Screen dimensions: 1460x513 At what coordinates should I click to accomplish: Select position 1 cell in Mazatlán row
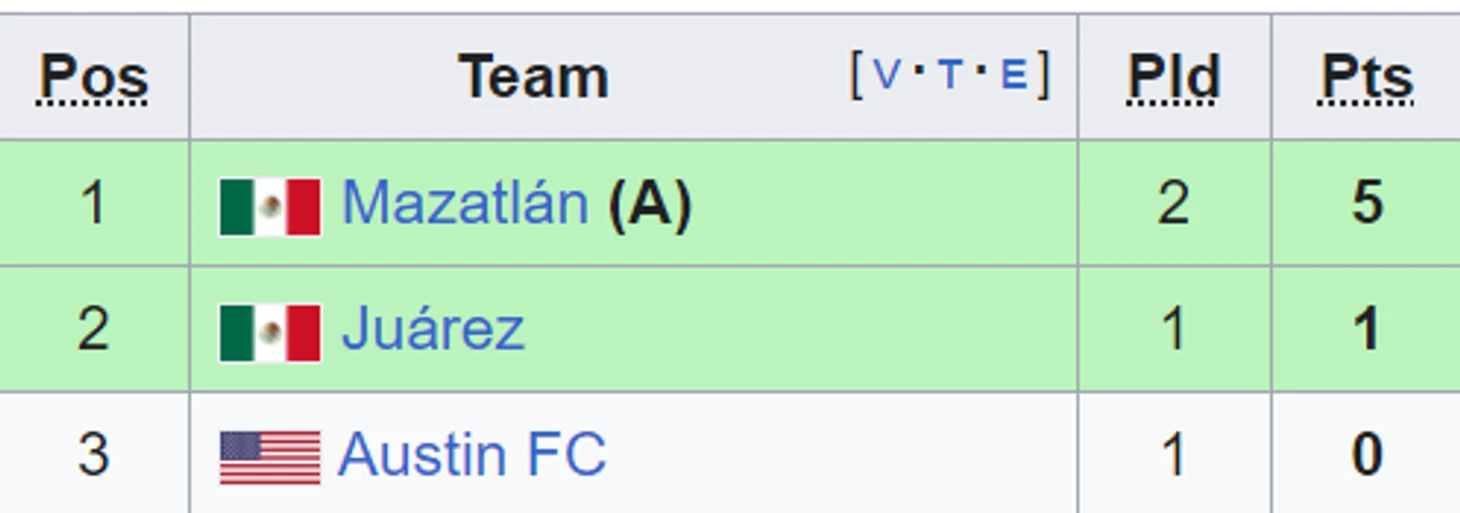click(94, 203)
